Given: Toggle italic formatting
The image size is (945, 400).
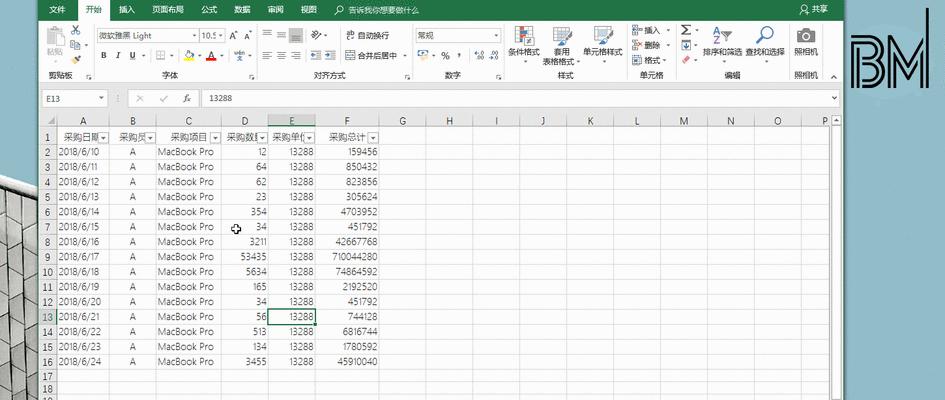Looking at the screenshot, I should coord(118,55).
